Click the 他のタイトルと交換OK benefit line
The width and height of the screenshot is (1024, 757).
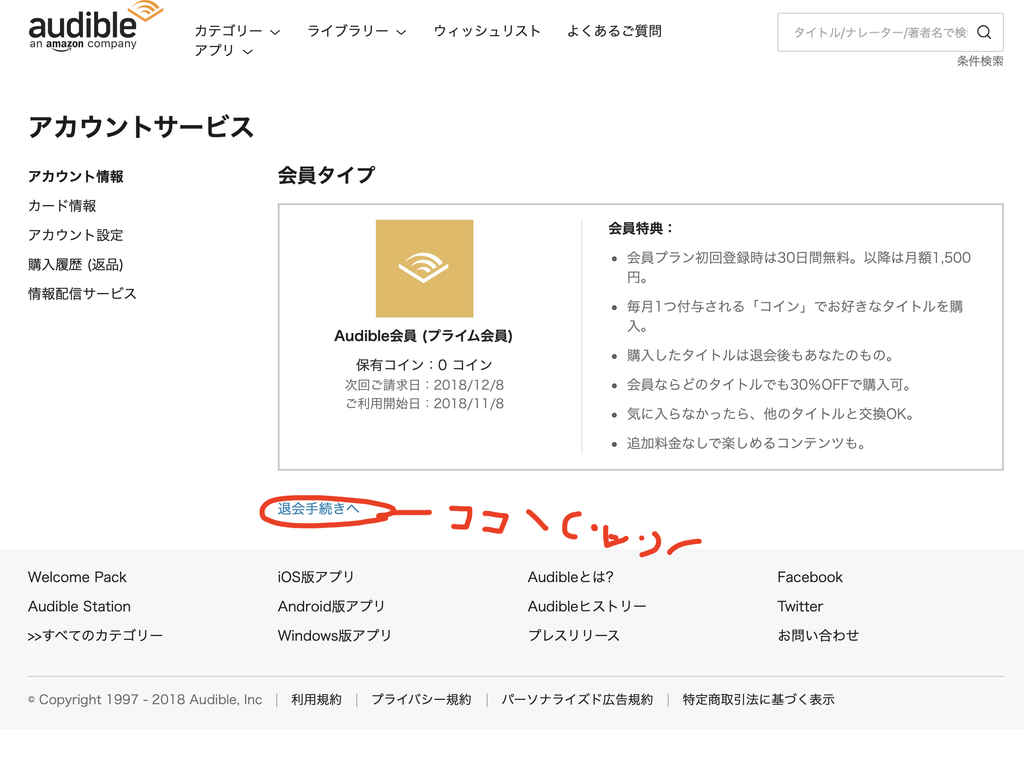(x=771, y=414)
